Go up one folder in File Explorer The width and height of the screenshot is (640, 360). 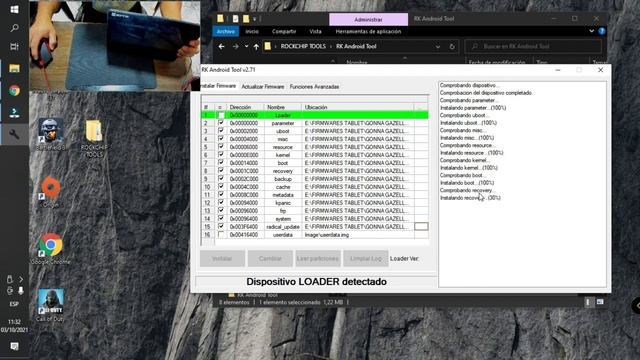coord(256,47)
